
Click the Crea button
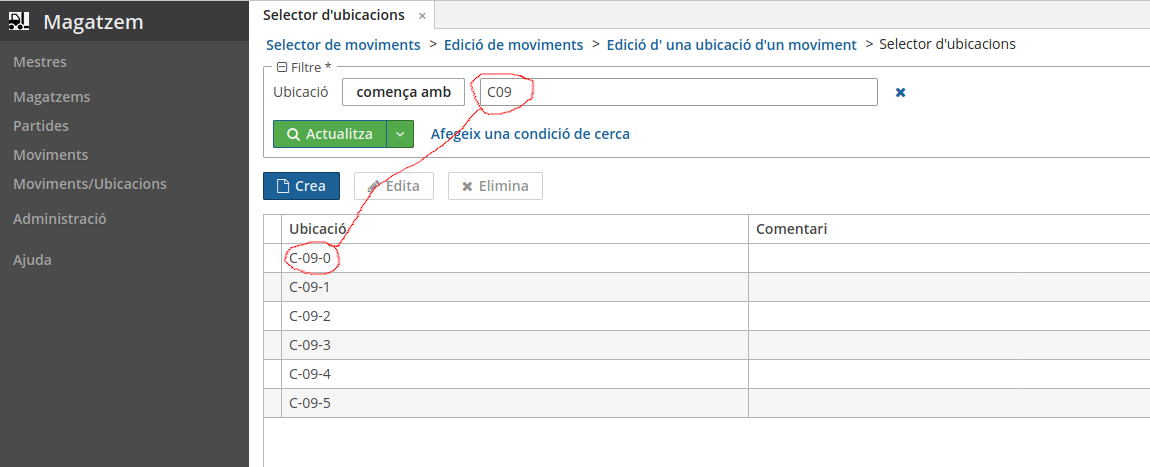[301, 186]
